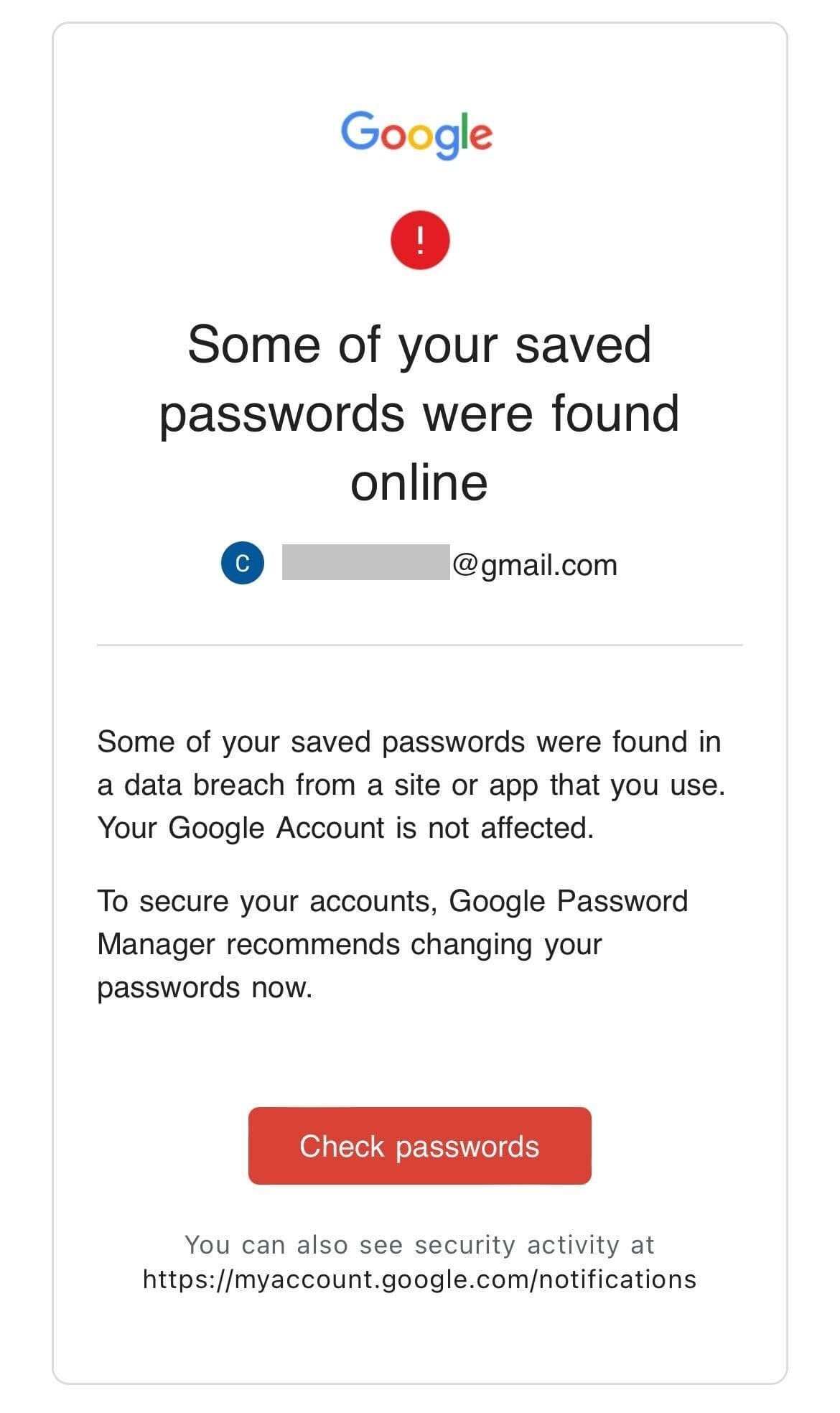Click "Your Google Account is not affected." sentence
The height and width of the screenshot is (1413, 840).
(345, 828)
